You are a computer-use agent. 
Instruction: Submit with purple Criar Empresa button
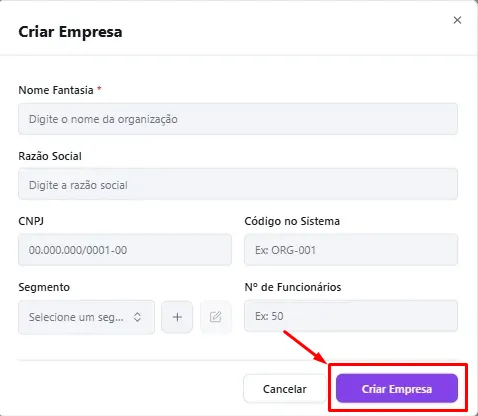[x=397, y=388]
